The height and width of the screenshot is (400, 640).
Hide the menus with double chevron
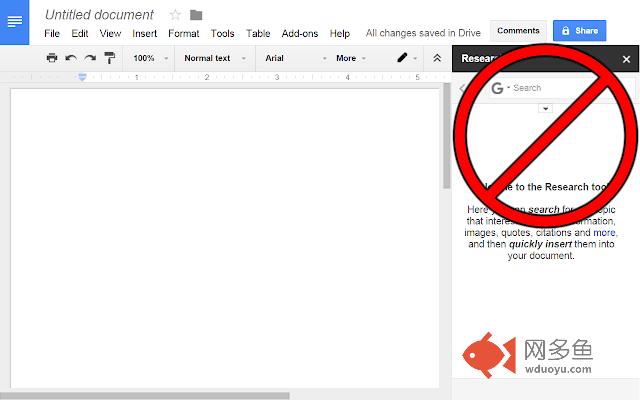437,58
